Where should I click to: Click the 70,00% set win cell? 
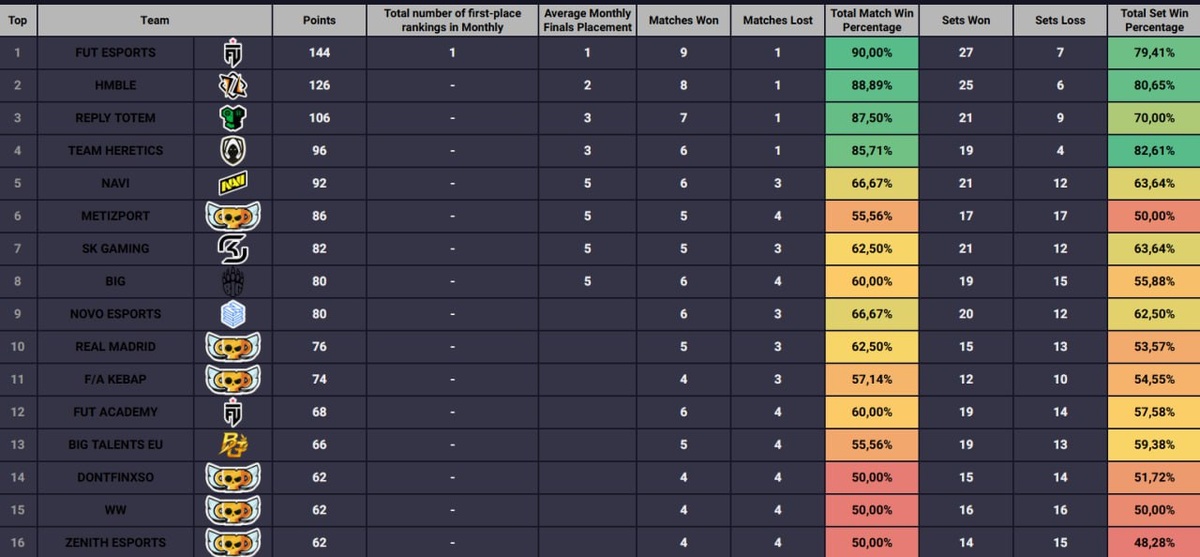pyautogui.click(x=1153, y=118)
